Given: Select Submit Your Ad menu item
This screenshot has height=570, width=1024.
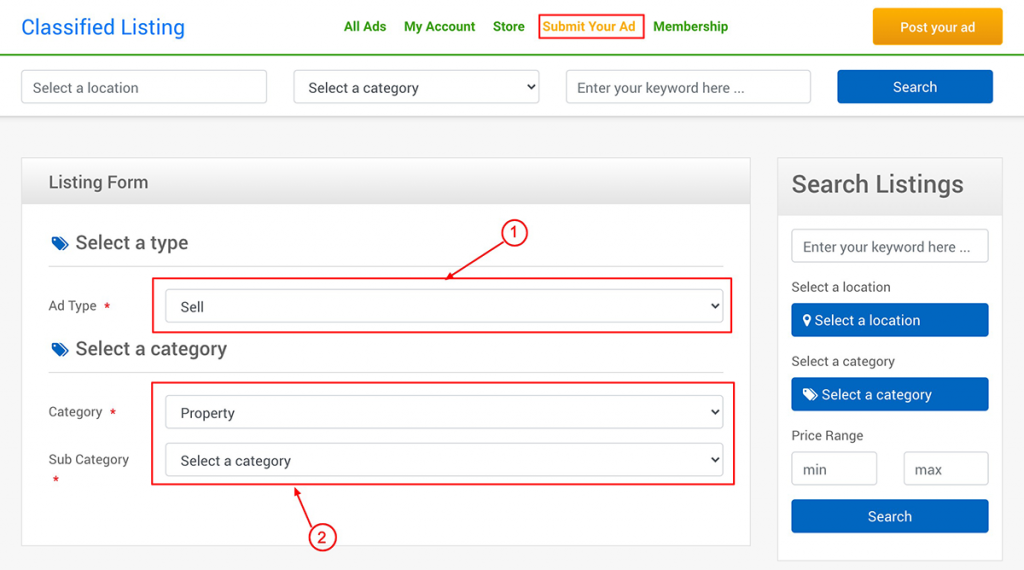Looking at the screenshot, I should coord(589,27).
